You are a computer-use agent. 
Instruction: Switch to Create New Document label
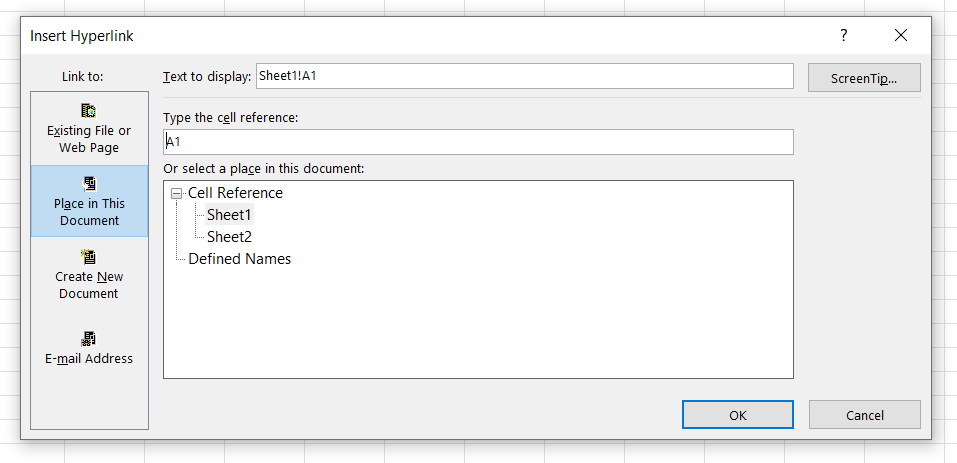[x=89, y=285]
